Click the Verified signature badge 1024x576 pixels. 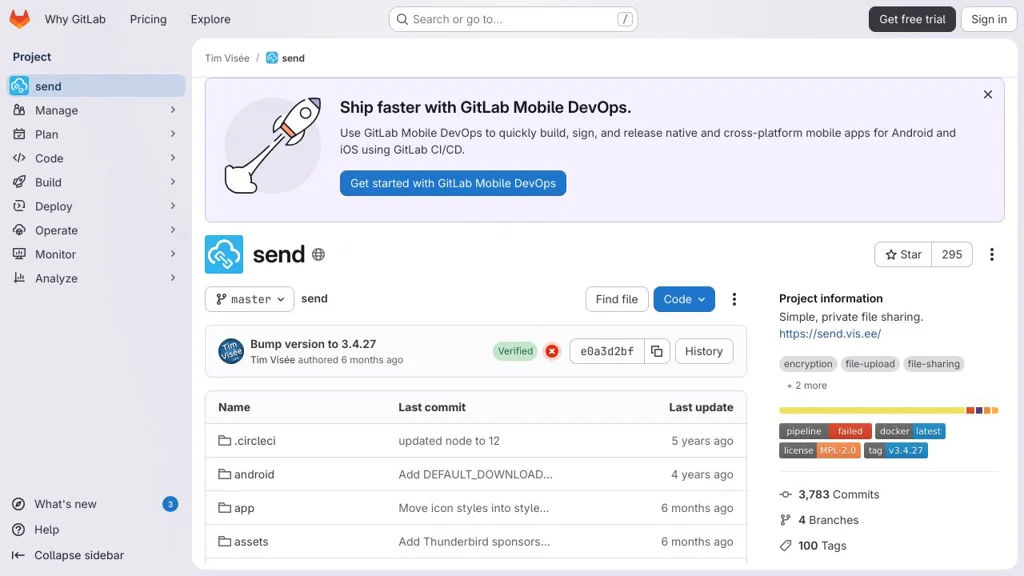[515, 351]
